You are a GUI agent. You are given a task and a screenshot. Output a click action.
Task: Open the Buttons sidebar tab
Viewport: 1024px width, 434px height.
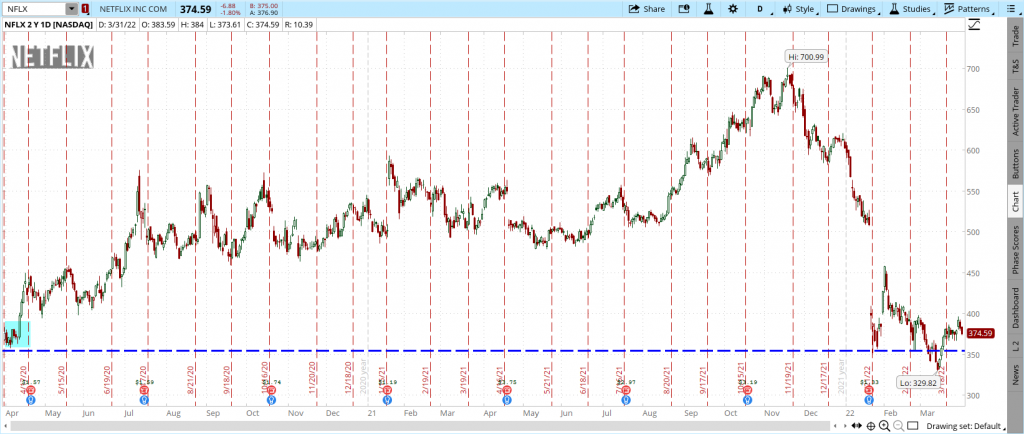[1016, 163]
